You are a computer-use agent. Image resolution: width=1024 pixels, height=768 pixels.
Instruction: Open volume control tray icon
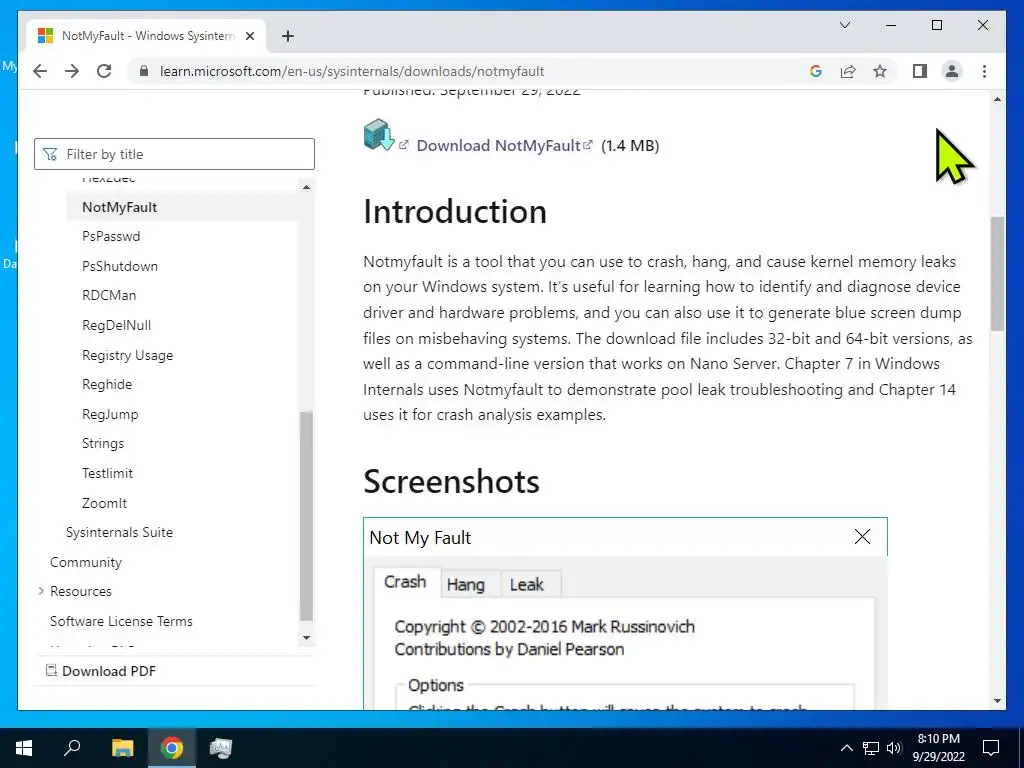pos(894,748)
